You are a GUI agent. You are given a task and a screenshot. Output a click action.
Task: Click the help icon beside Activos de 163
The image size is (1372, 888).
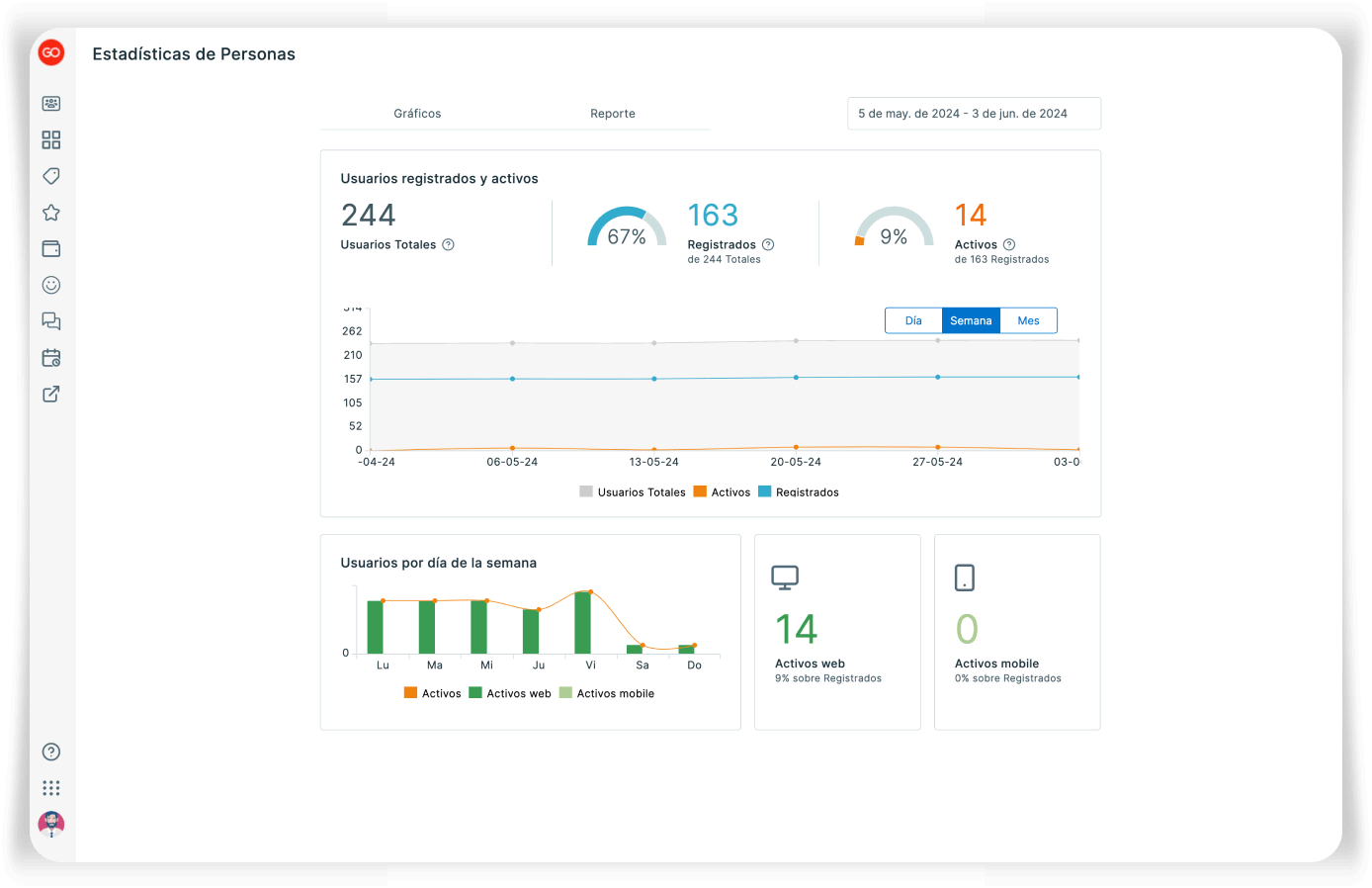tap(1009, 245)
